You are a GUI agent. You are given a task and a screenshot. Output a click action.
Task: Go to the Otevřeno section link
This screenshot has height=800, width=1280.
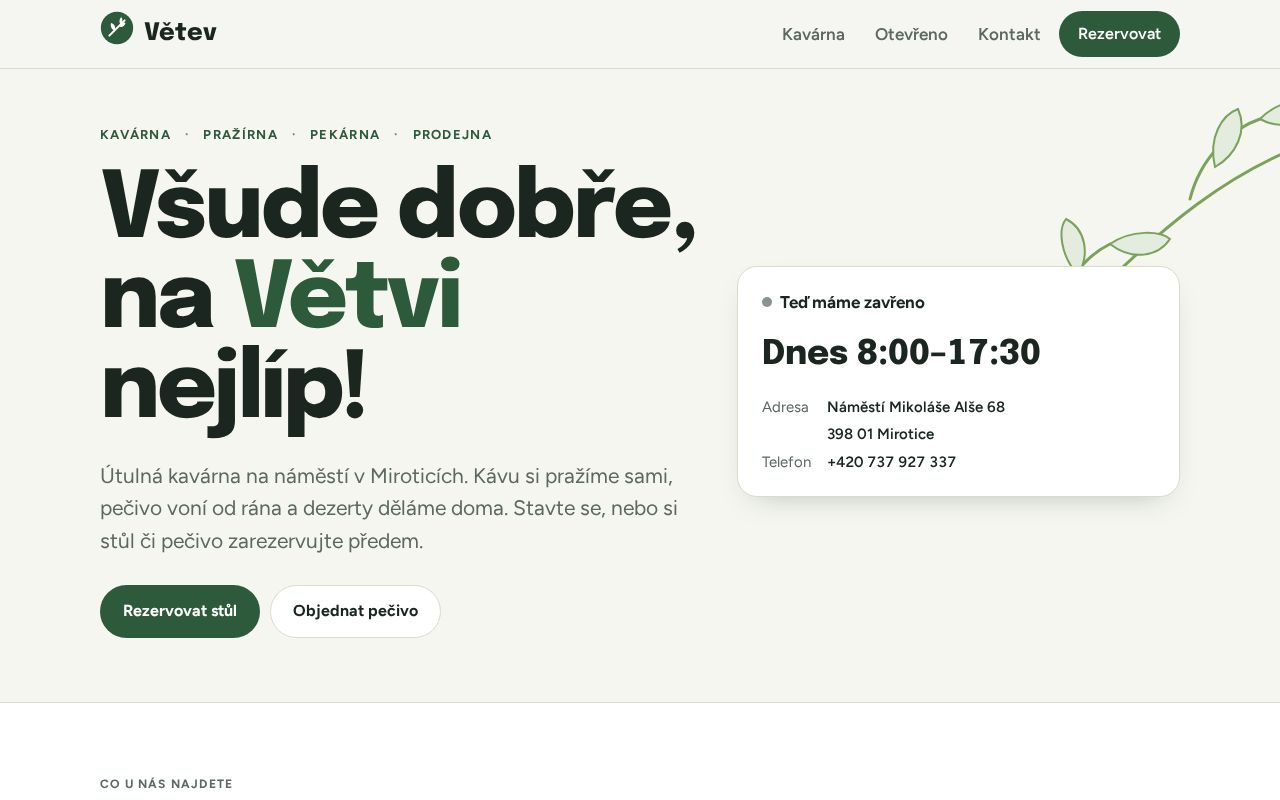pos(911,34)
